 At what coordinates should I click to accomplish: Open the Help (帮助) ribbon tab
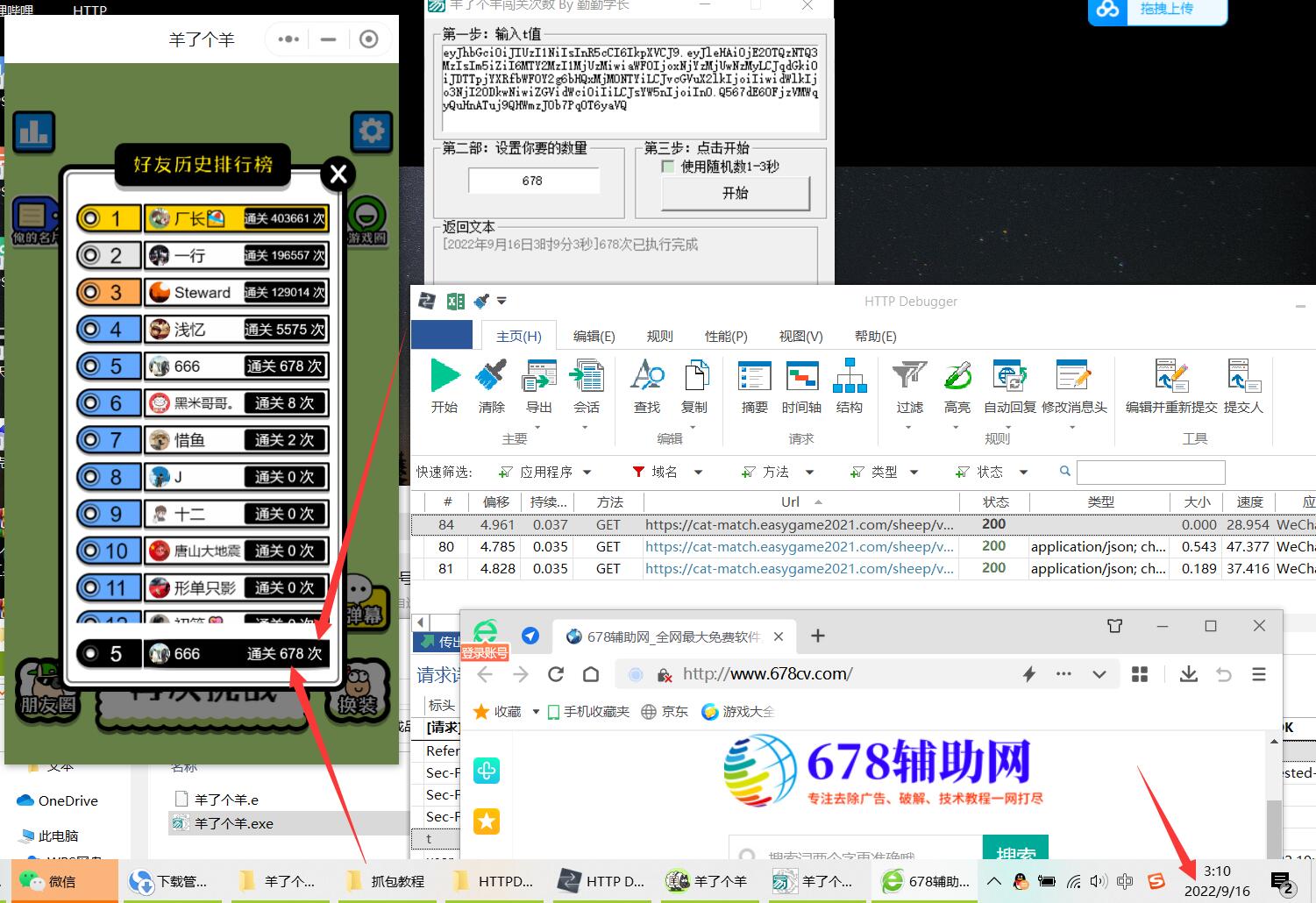coord(875,336)
